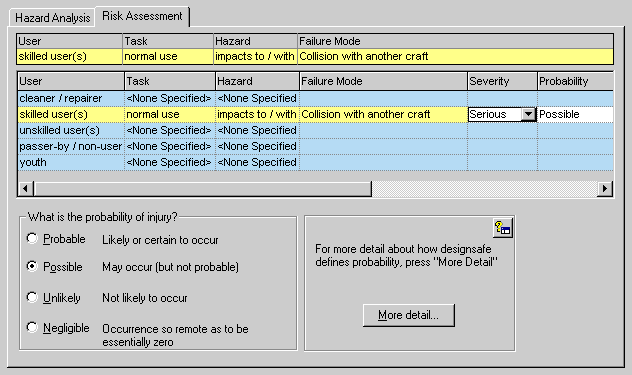Screen dimensions: 632x375
Task: Click the Severity column header
Action: pos(502,81)
